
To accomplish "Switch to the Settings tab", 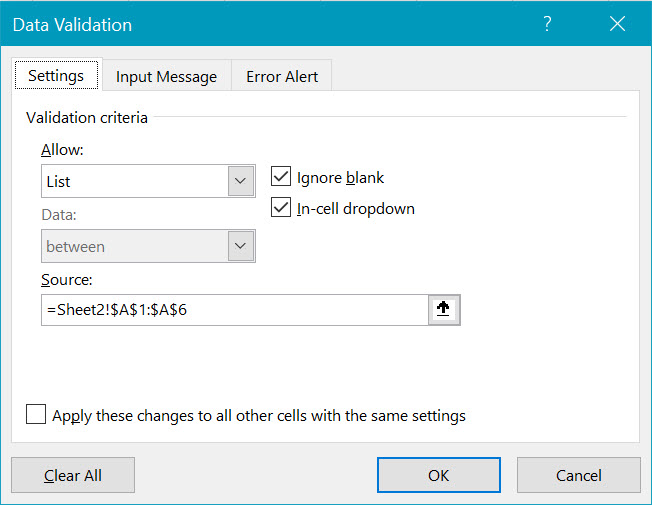I will pyautogui.click(x=56, y=76).
